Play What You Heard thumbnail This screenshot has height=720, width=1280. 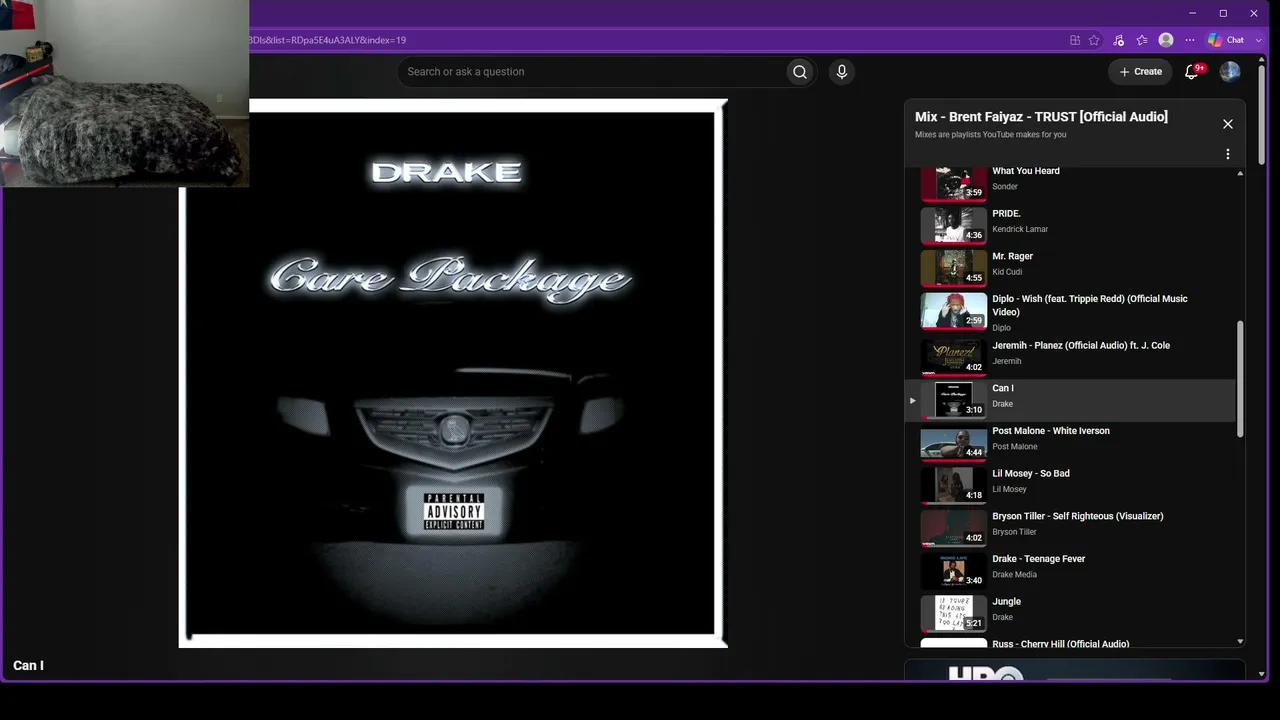953,185
